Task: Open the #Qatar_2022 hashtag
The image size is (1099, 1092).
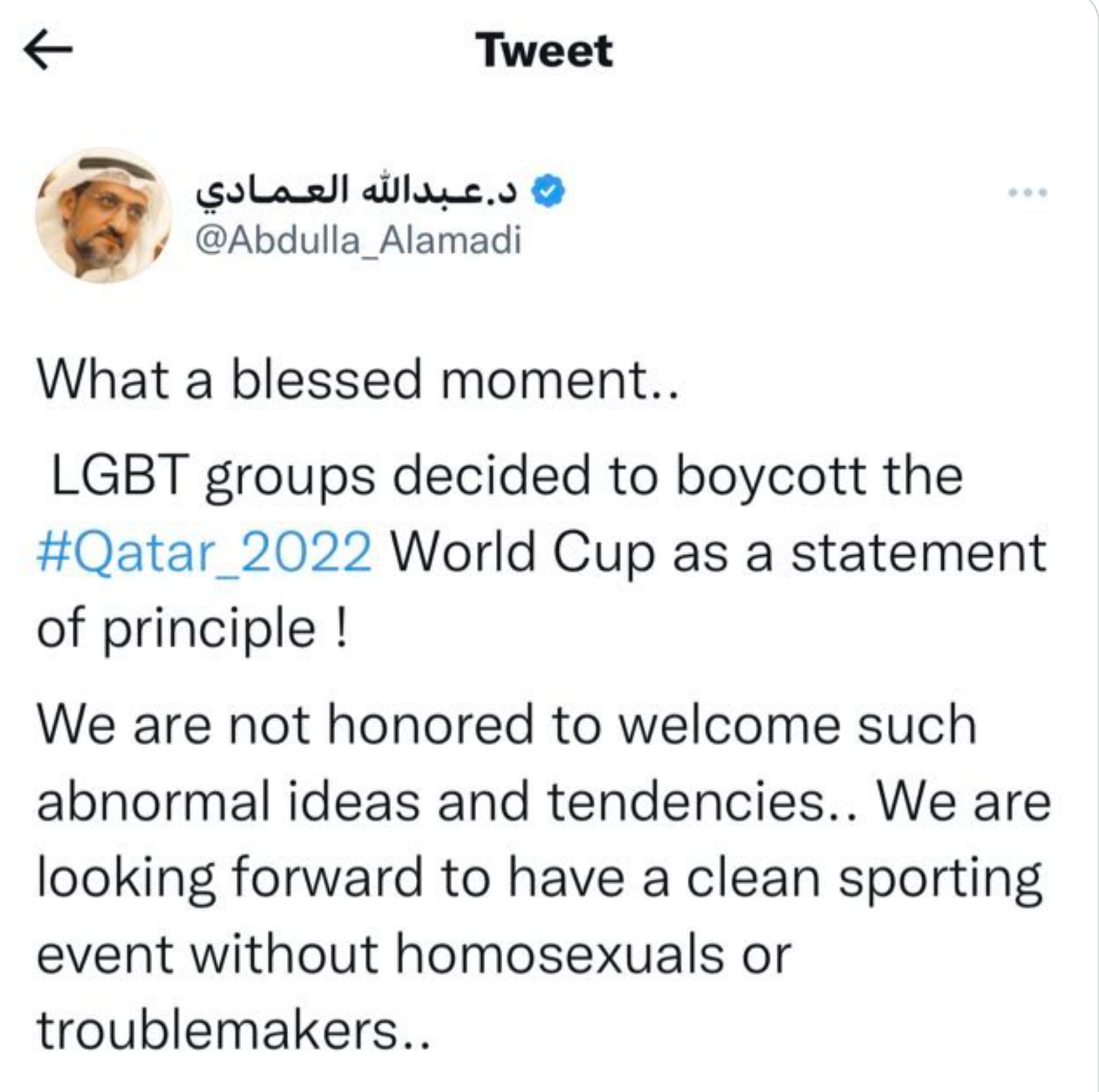Action: click(x=204, y=551)
